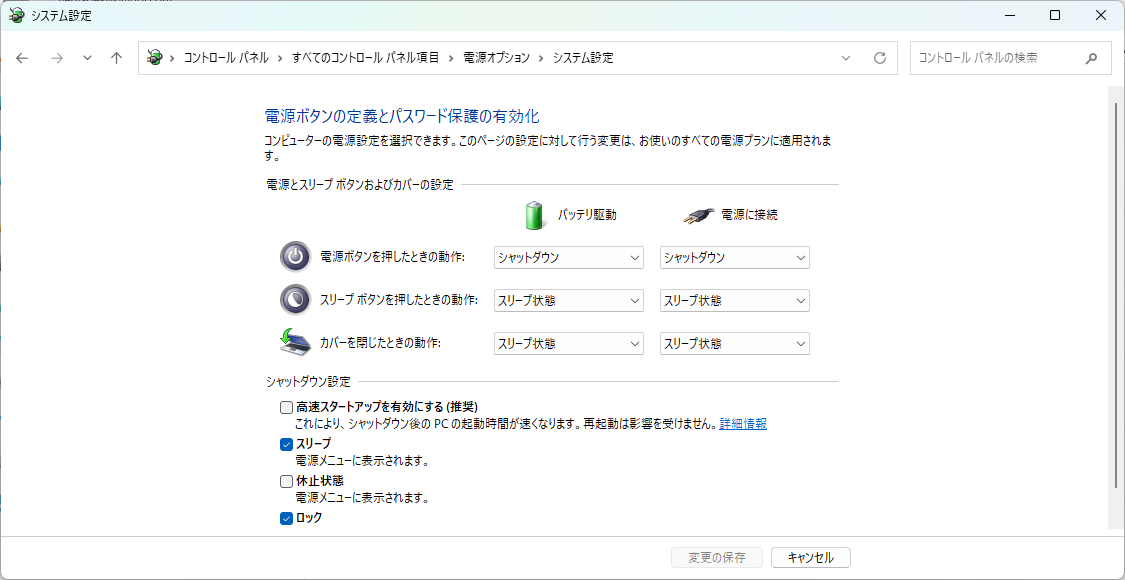Uncheck the ロック checkbox

286,518
